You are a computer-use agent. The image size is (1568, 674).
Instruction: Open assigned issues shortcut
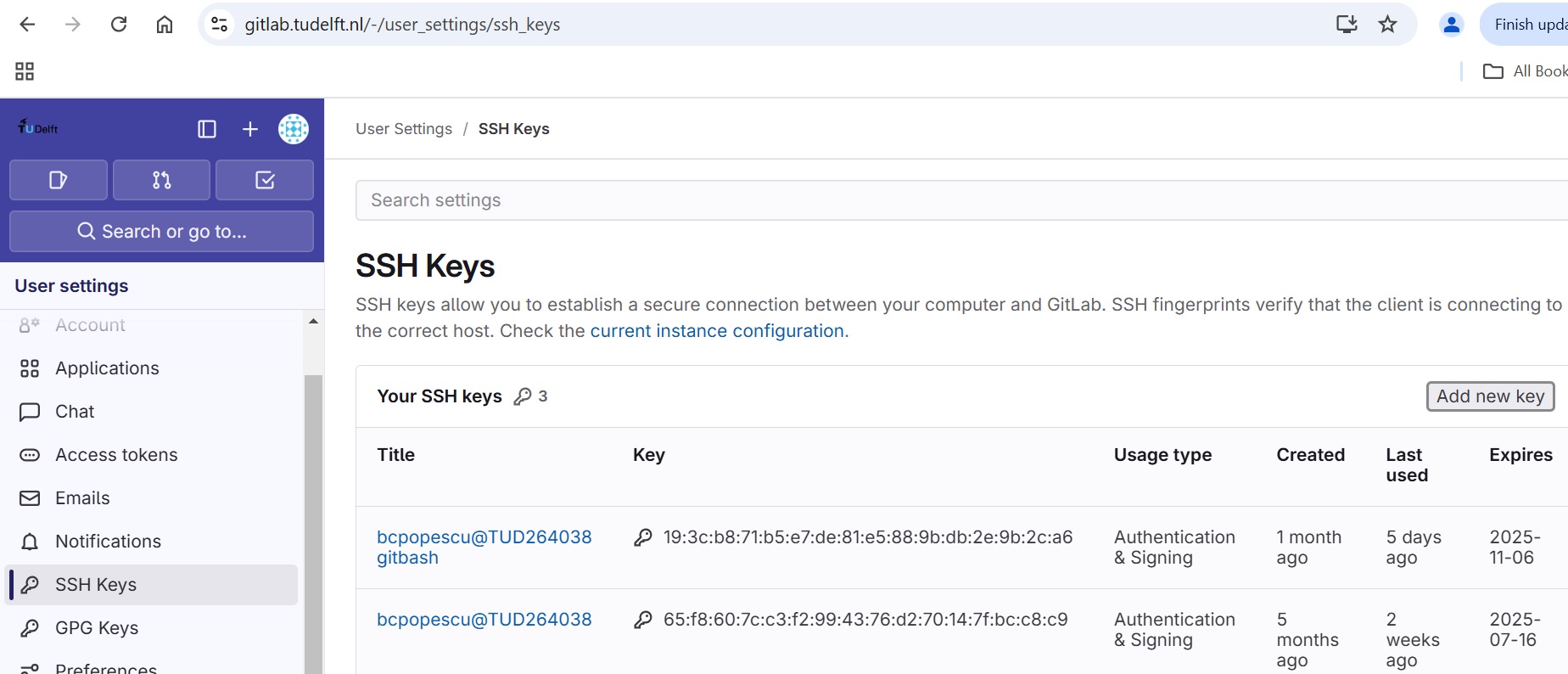pyautogui.click(x=59, y=180)
